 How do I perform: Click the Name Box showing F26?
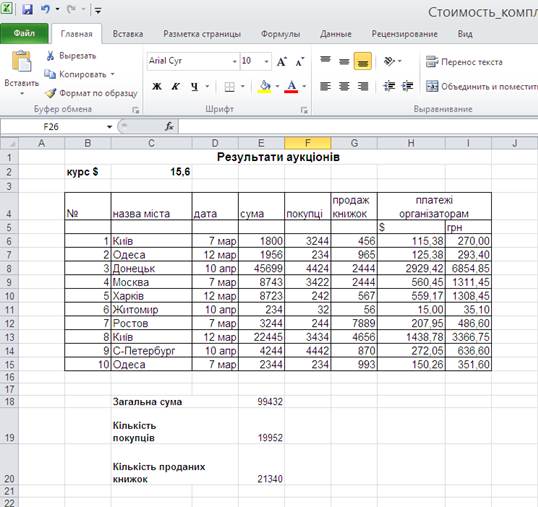pos(51,127)
